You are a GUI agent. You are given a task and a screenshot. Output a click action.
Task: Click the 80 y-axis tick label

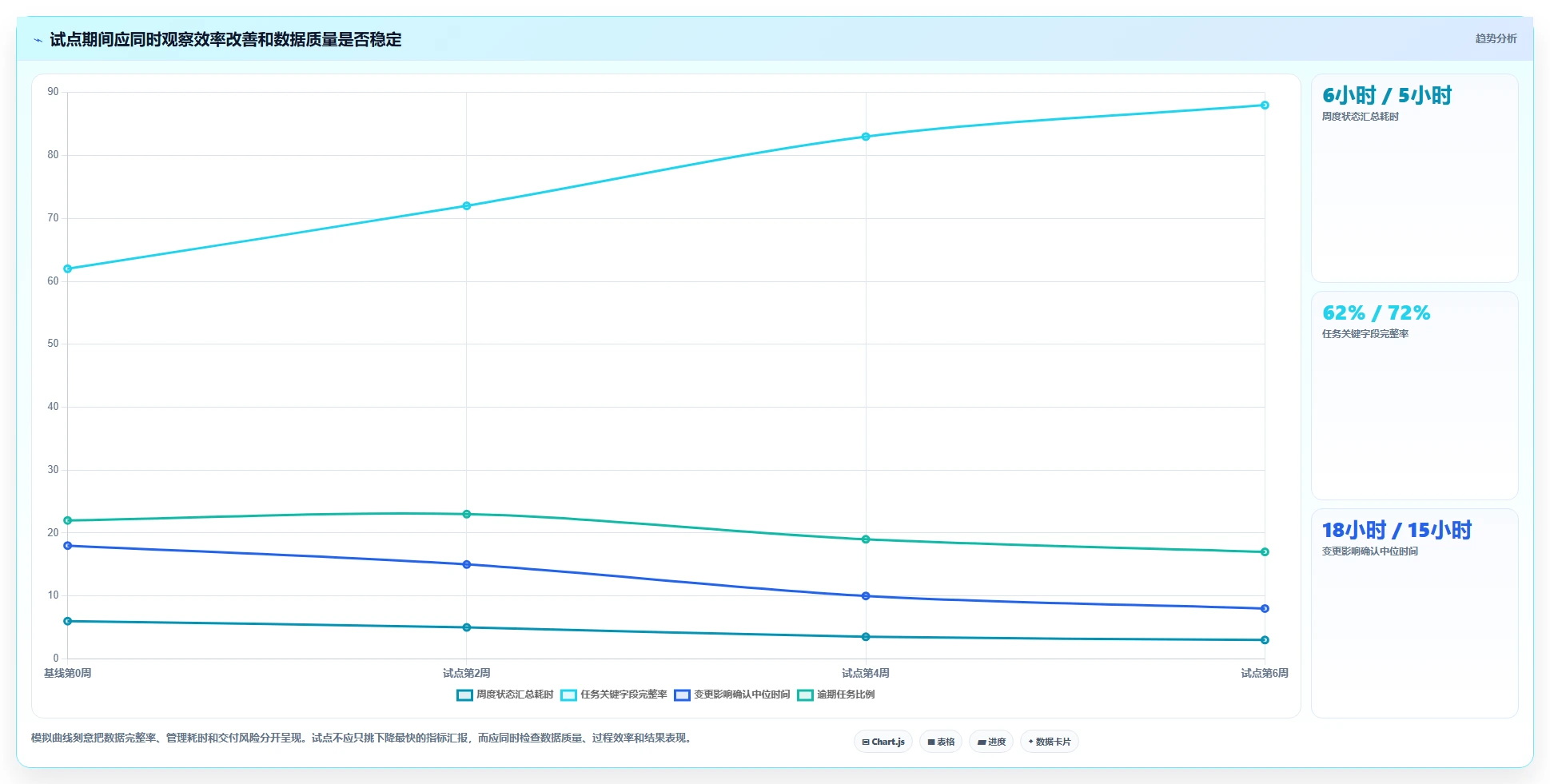[x=53, y=155]
